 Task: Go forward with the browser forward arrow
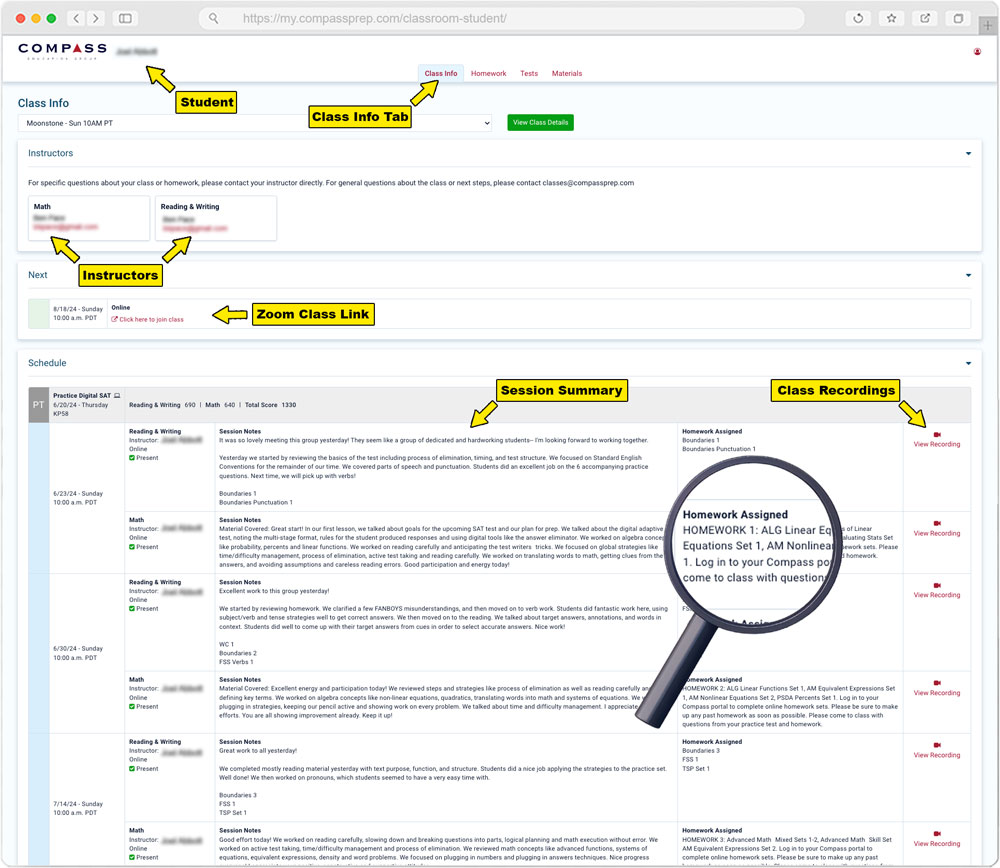click(x=96, y=18)
